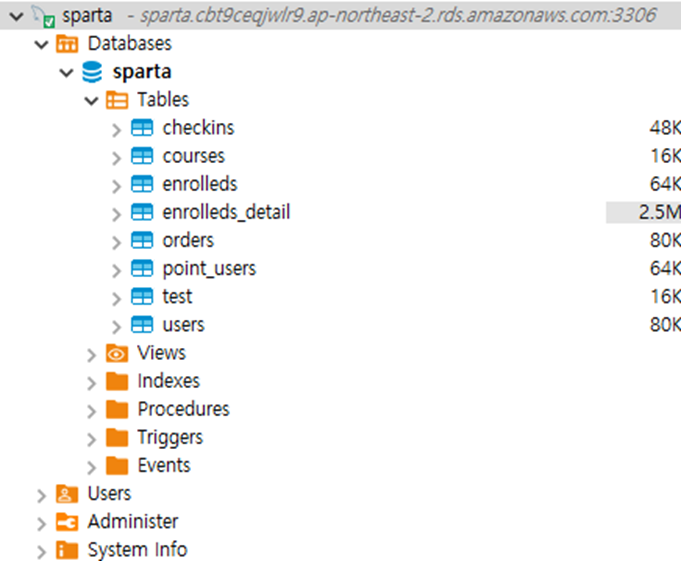Click the 48K size of checkins

pyautogui.click(x=665, y=128)
